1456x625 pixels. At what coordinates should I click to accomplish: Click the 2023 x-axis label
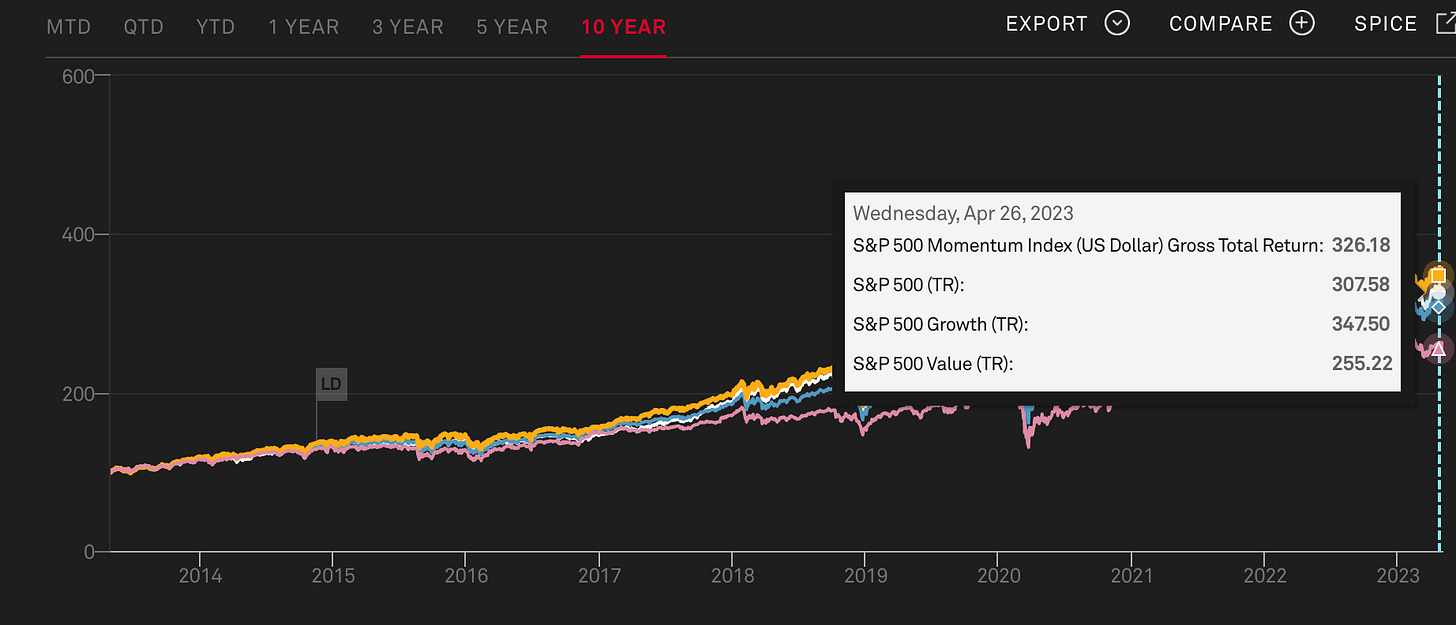pos(1397,575)
